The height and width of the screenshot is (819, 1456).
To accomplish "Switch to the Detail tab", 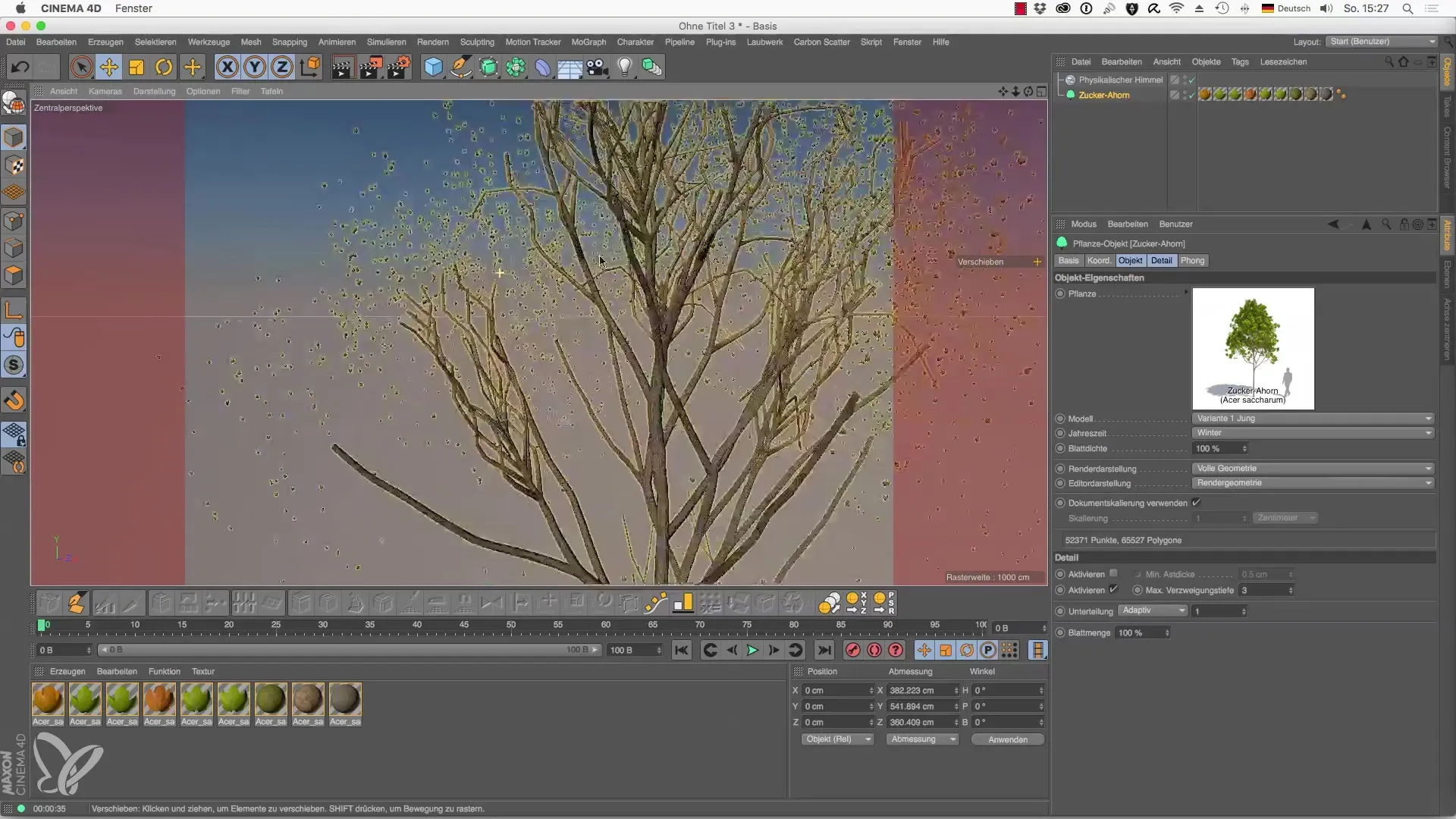I will [1161, 260].
